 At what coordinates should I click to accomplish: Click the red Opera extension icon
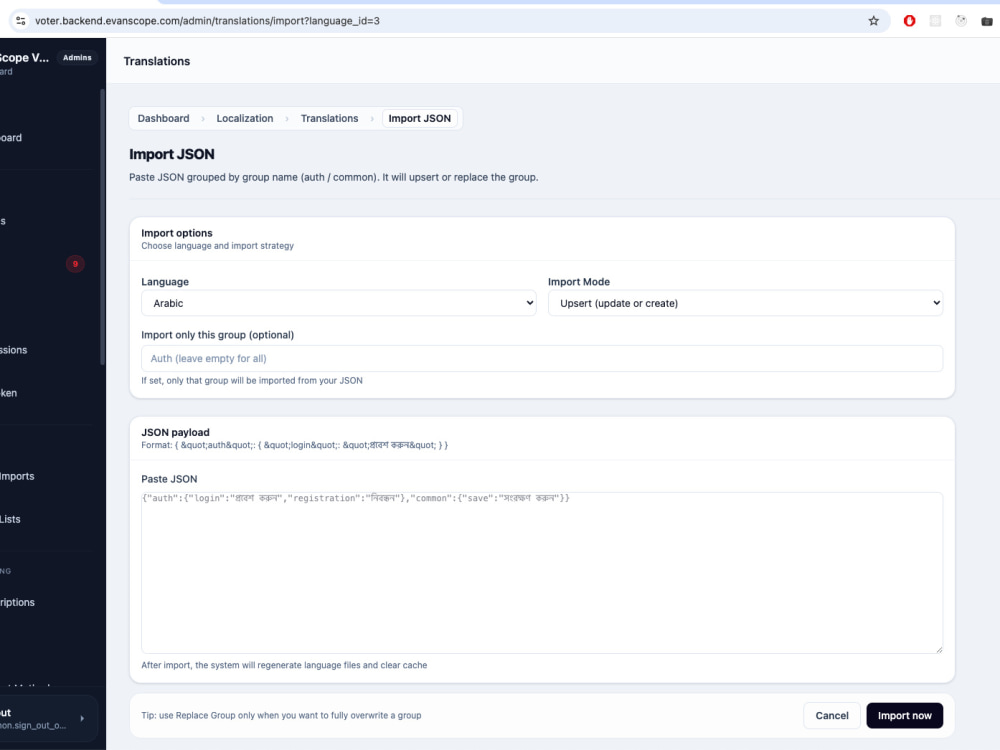pos(909,21)
